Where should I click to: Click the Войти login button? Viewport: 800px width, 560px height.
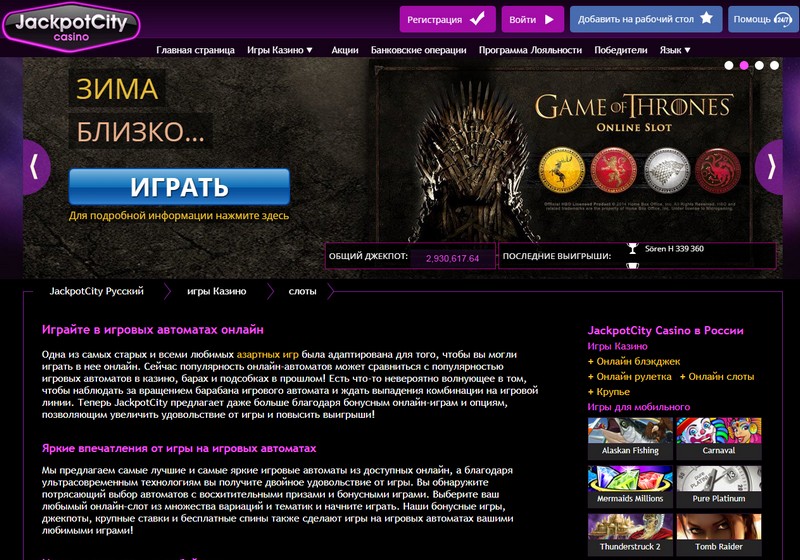(533, 19)
